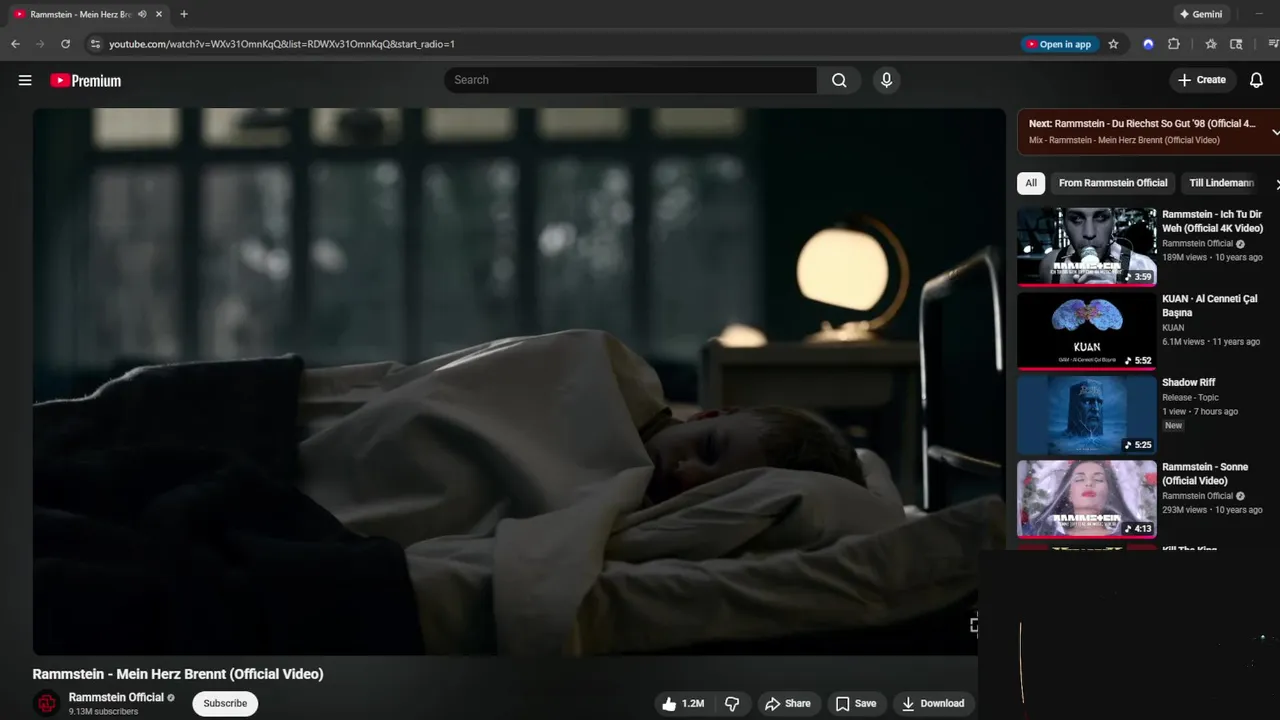Viewport: 1280px width, 720px height.
Task: Click the KUAN - Al Cenneti Çal Başına title
Action: coord(1210,306)
